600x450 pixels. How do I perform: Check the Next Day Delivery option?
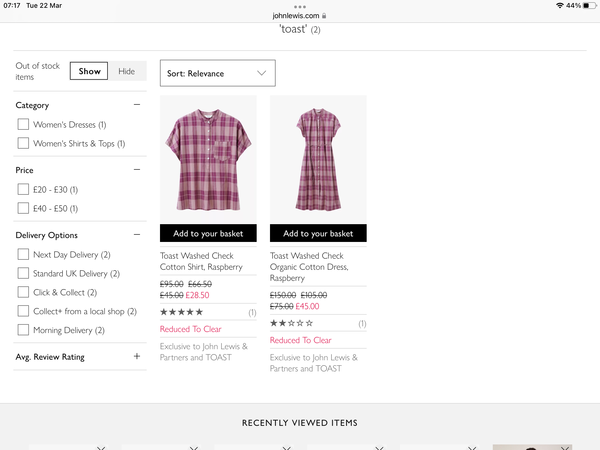pyautogui.click(x=23, y=254)
